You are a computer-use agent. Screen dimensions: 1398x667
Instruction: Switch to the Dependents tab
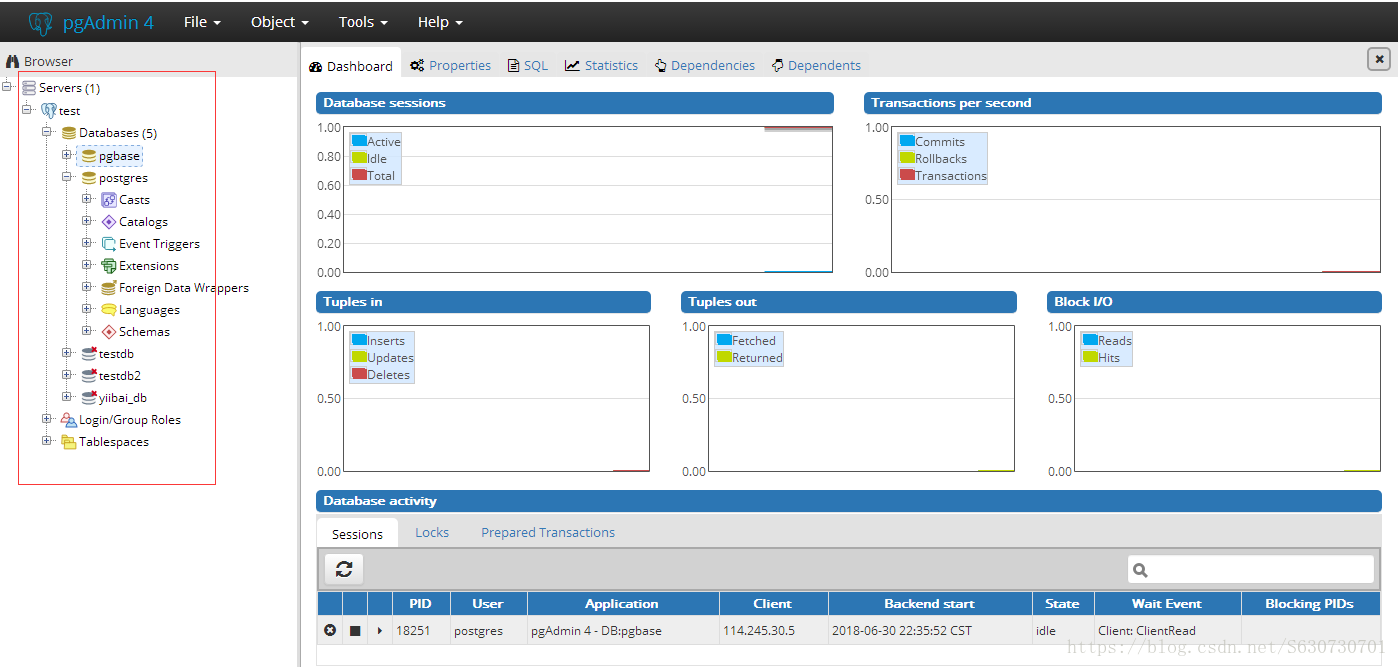[x=816, y=66]
